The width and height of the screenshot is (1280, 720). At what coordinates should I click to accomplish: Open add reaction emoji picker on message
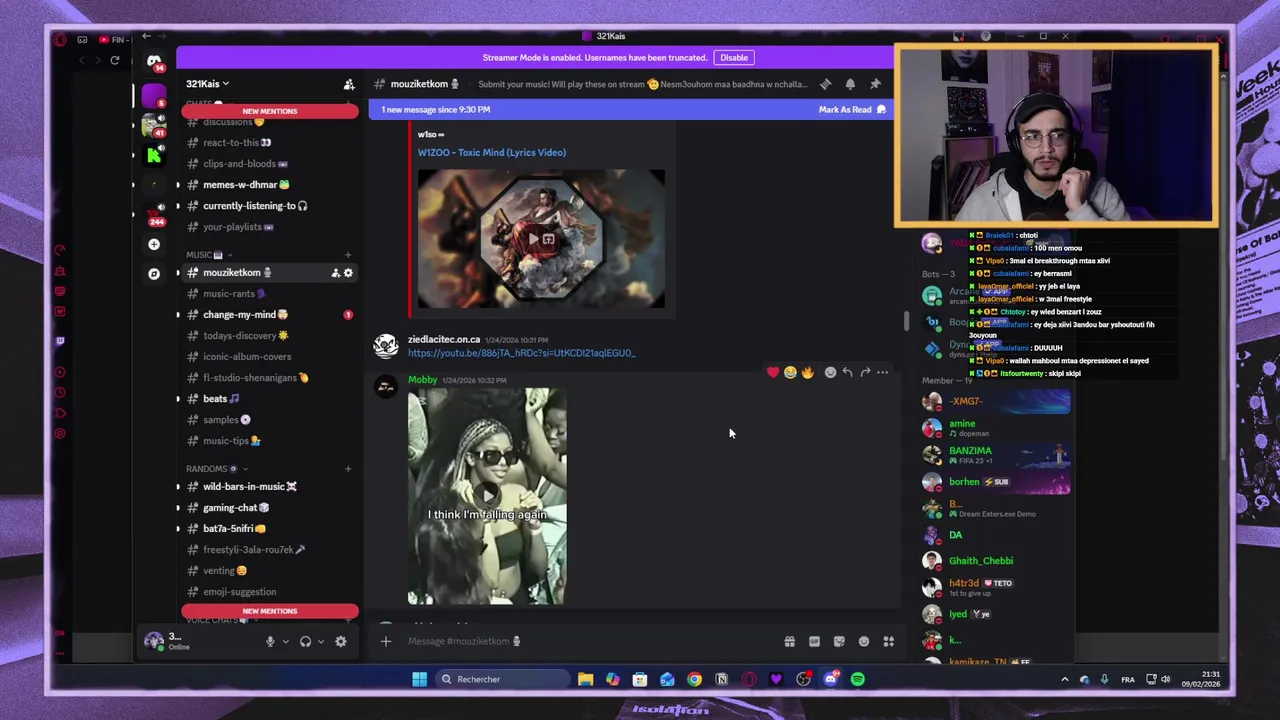coord(830,372)
